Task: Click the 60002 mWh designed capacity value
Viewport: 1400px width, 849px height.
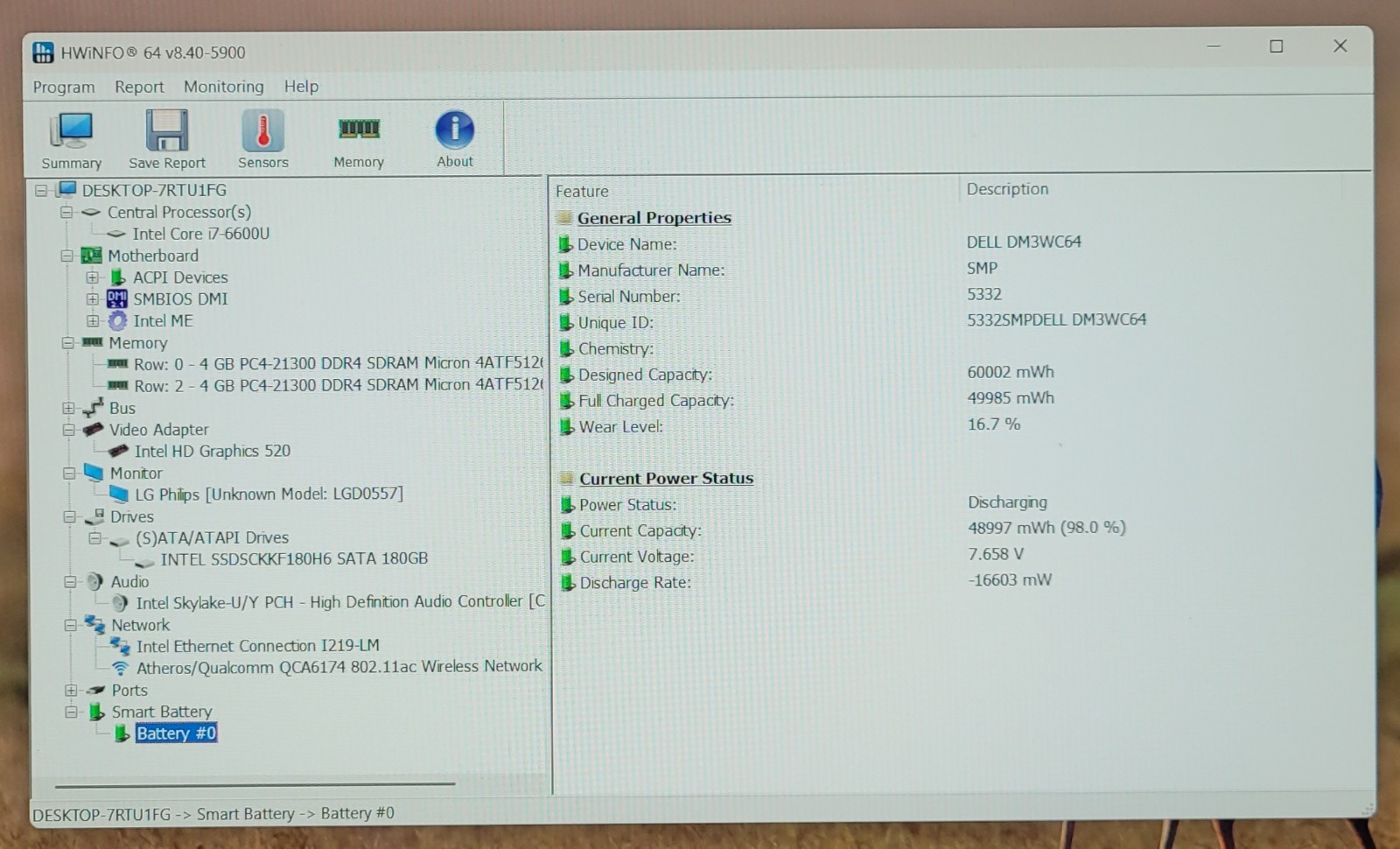Action: pyautogui.click(x=1011, y=372)
